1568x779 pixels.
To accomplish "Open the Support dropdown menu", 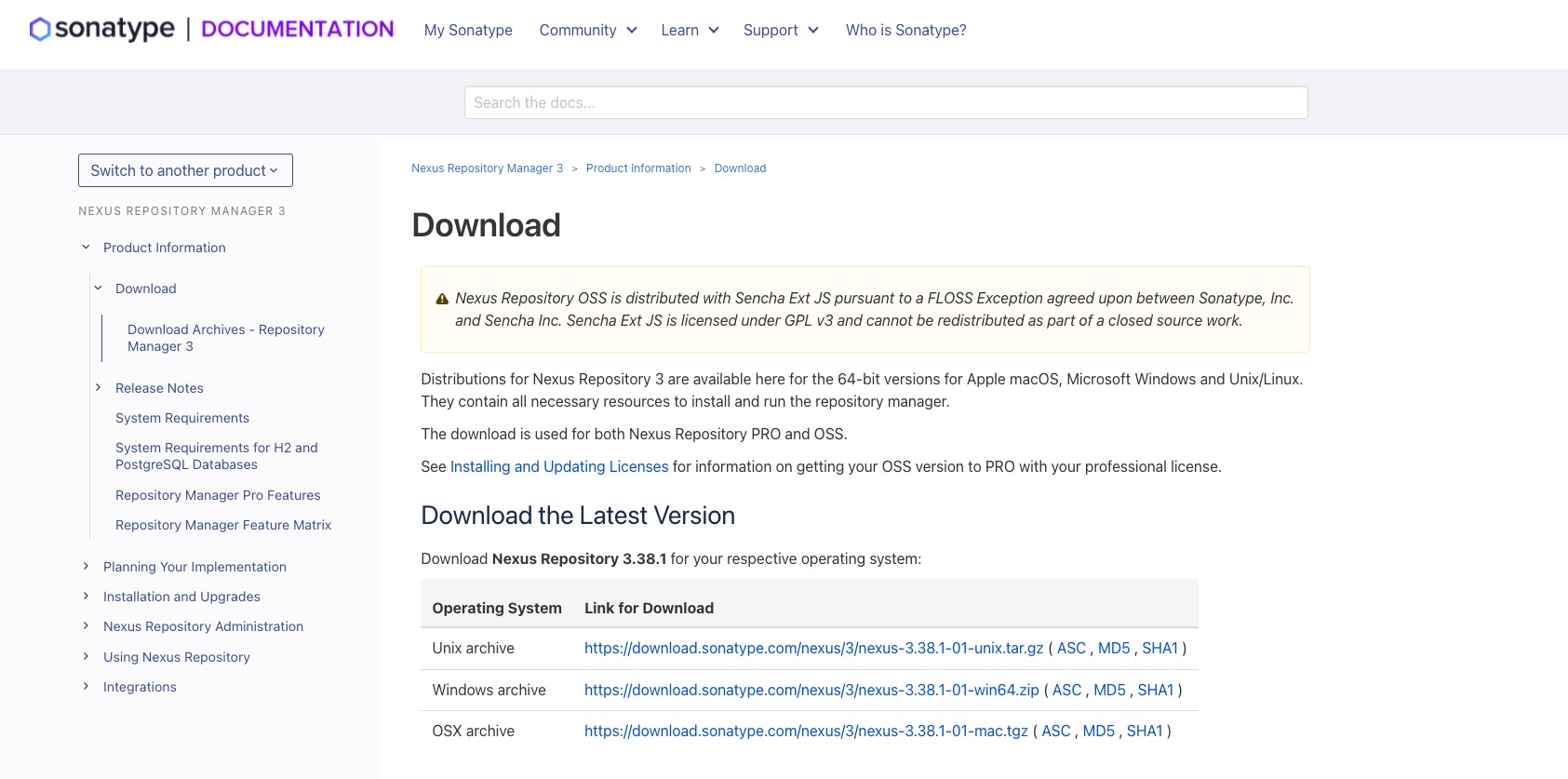I will click(781, 30).
